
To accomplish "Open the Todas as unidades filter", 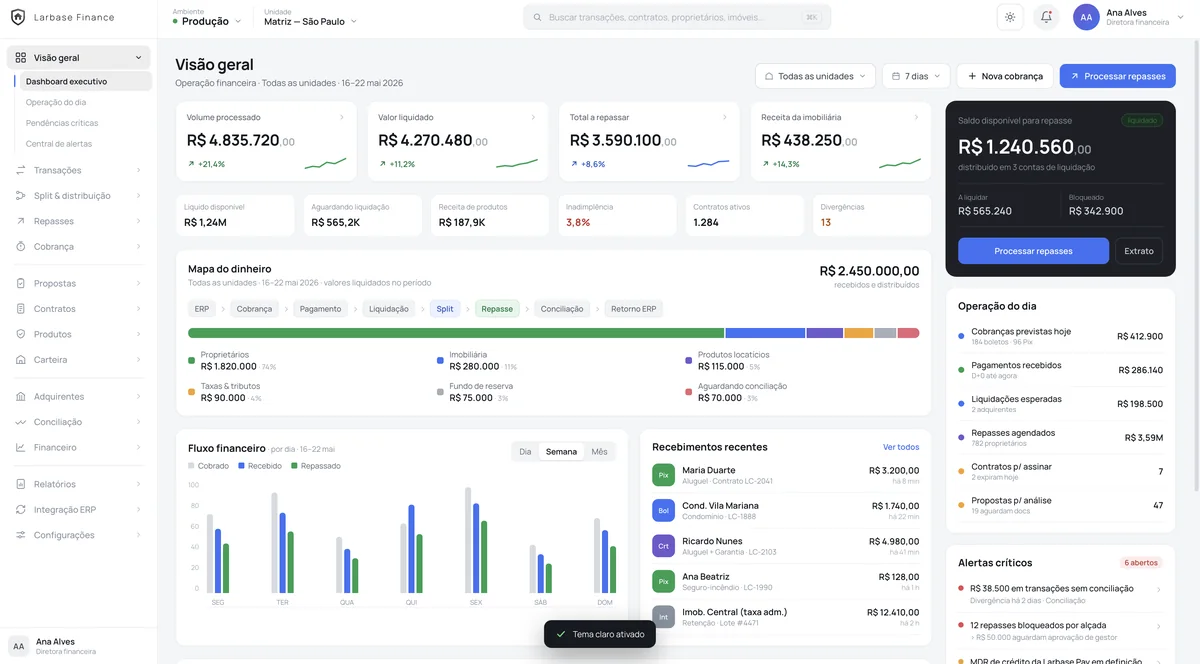I will (x=816, y=76).
